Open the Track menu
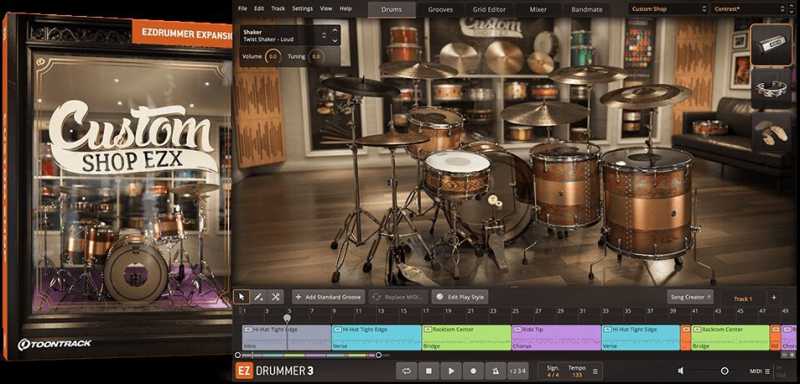Screen dimensions: 800x384 click(x=278, y=9)
